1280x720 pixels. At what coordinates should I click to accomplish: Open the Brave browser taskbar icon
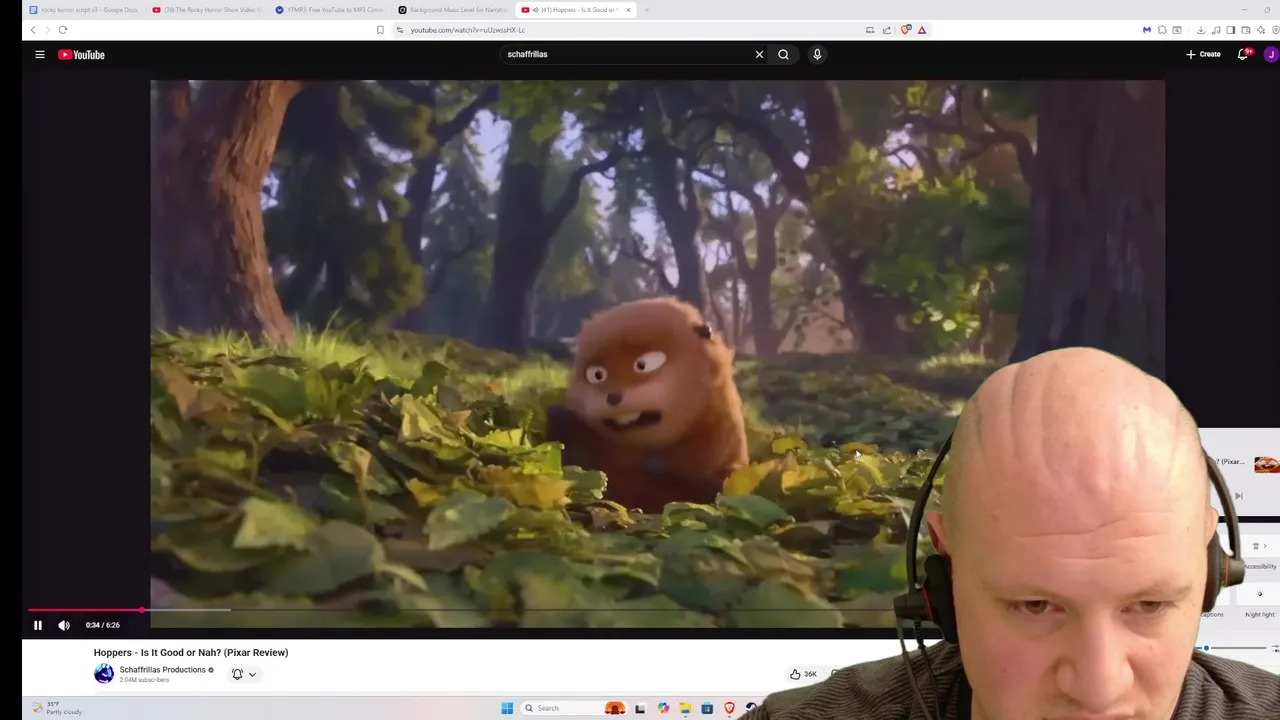tap(729, 708)
